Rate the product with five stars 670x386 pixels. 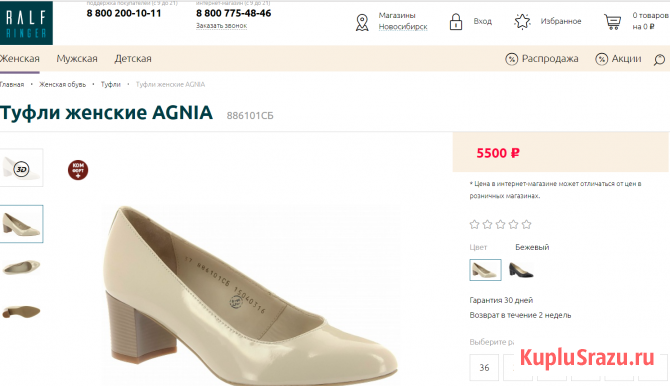click(x=526, y=224)
